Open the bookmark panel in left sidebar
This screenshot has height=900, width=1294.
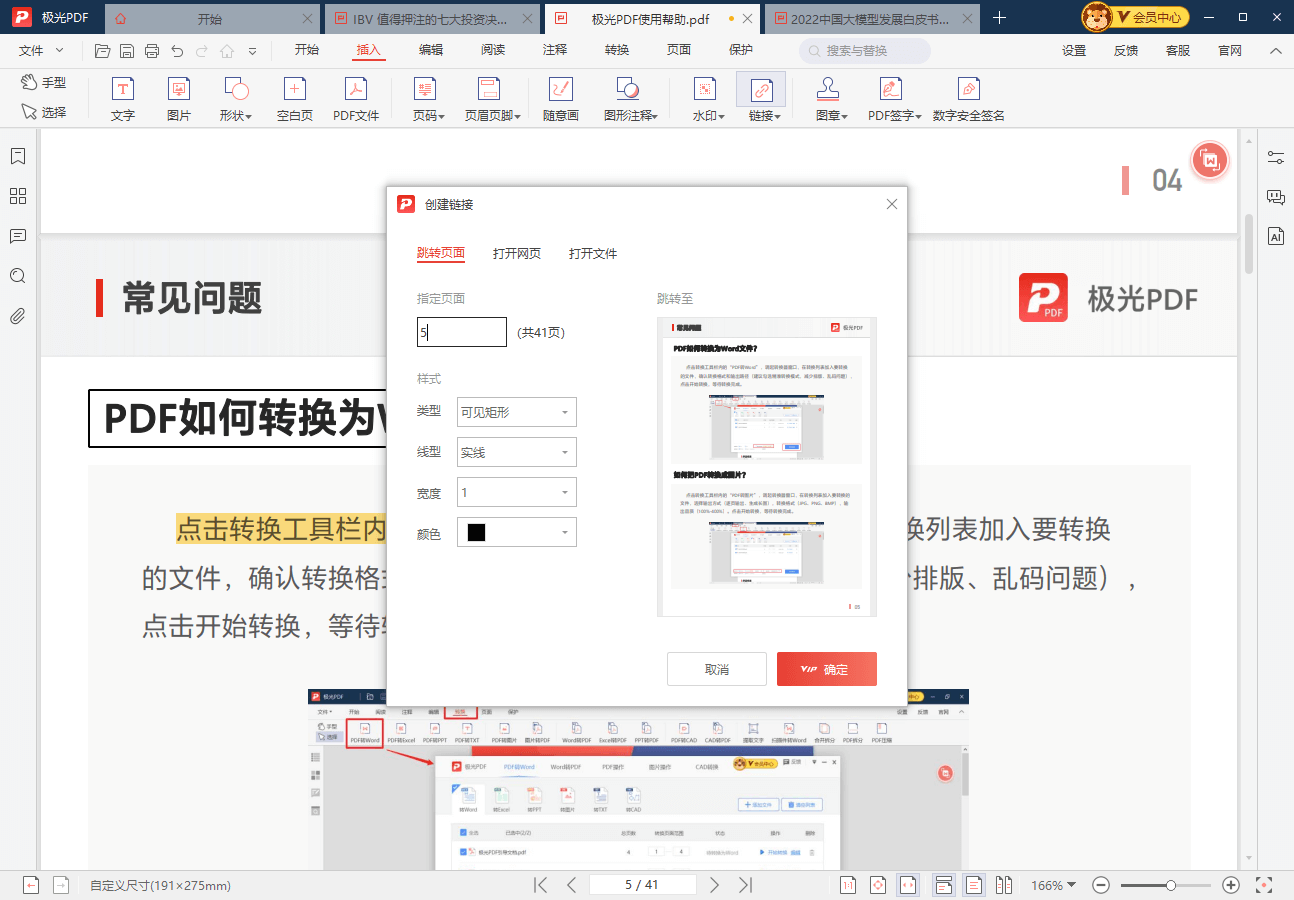coord(18,157)
